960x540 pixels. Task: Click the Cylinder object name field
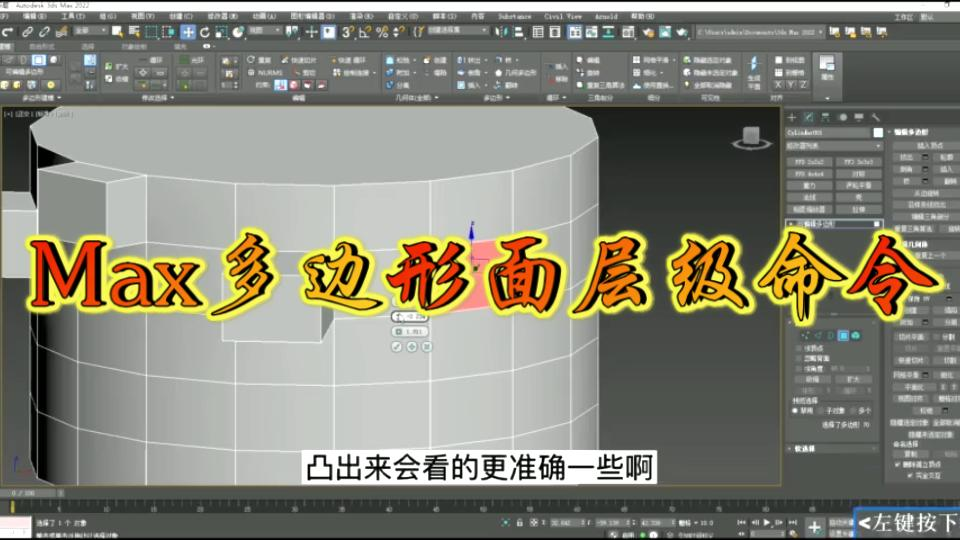(x=828, y=133)
